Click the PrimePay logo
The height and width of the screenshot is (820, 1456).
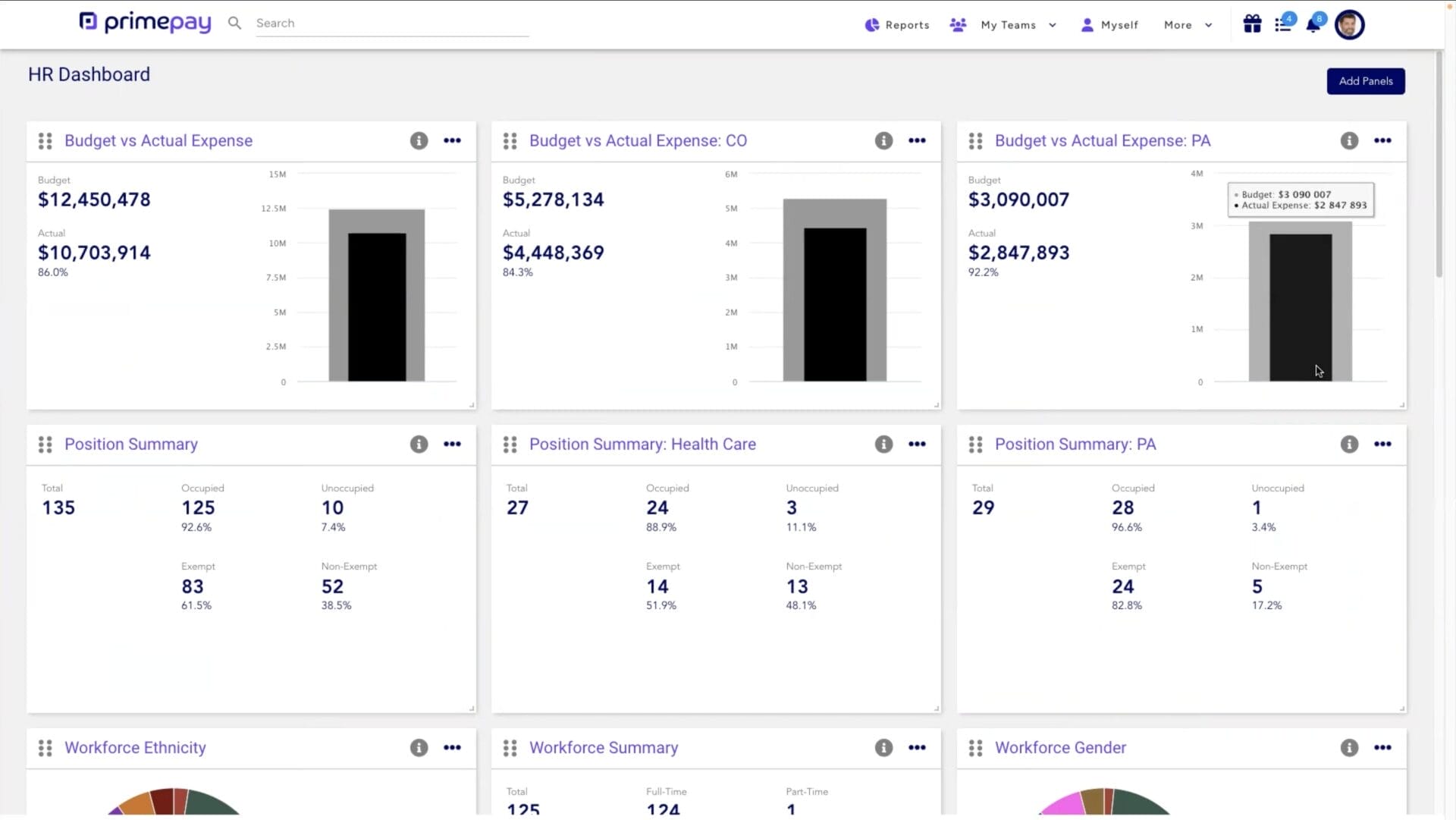click(145, 23)
